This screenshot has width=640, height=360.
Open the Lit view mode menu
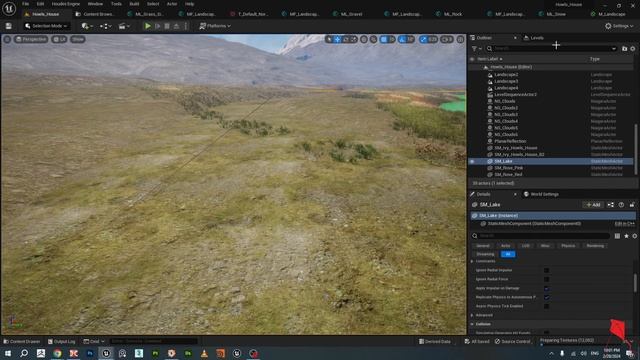(60, 40)
